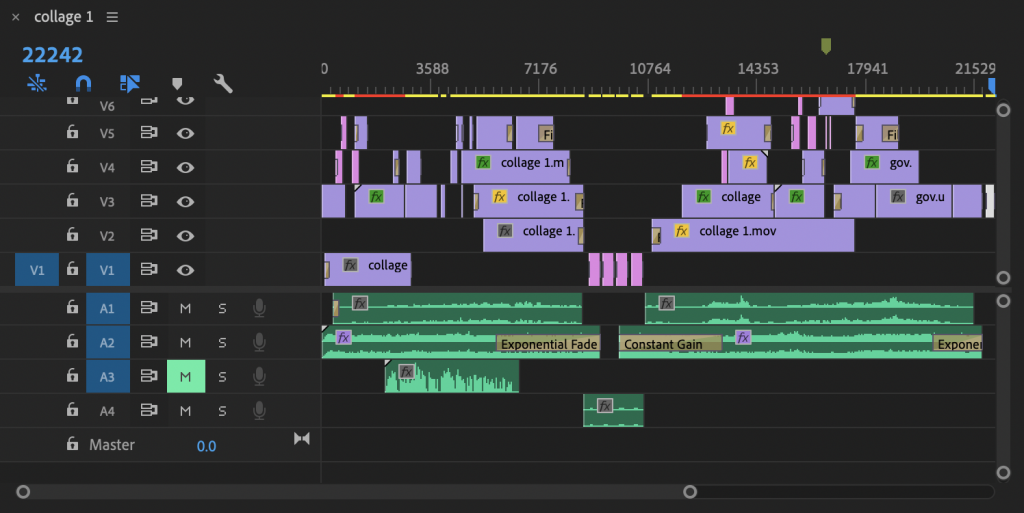
Task: Click the horizontal zoom scrollbar left handle
Action: (x=23, y=491)
